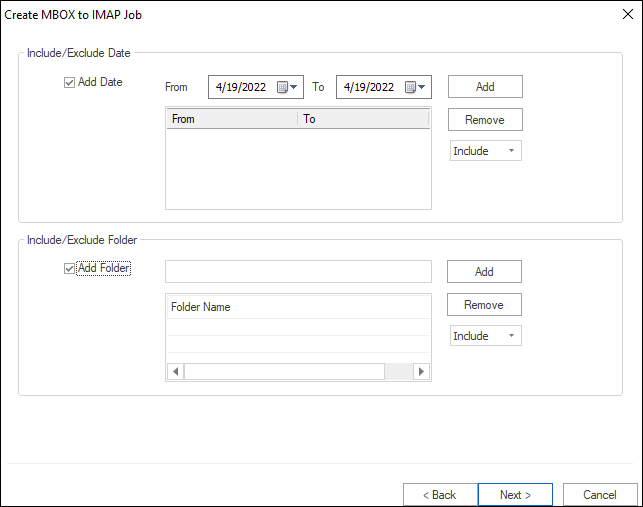Click the Add button for date range
The image size is (643, 507).
coord(485,87)
